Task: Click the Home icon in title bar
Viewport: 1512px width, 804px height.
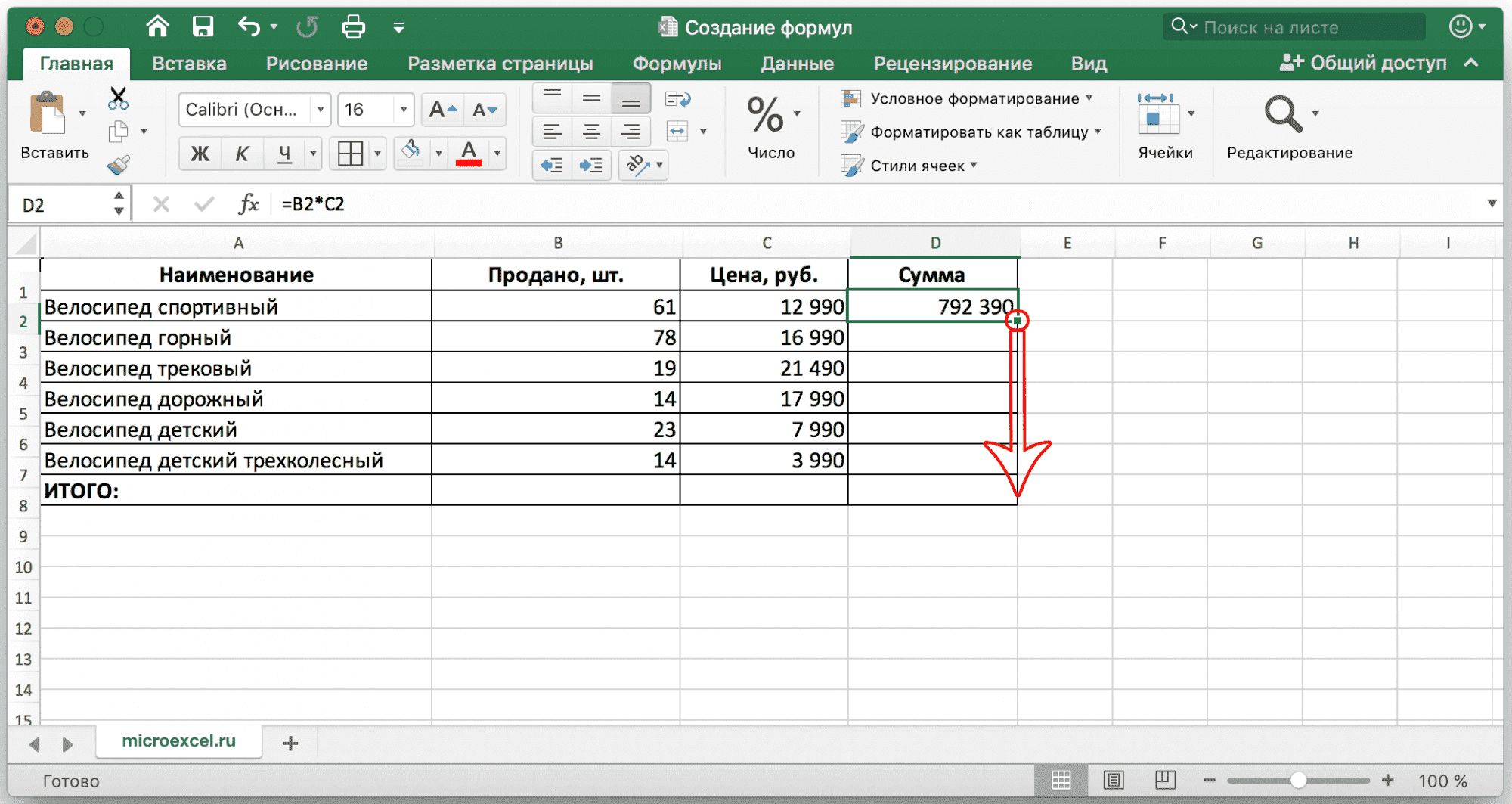Action: point(157,27)
